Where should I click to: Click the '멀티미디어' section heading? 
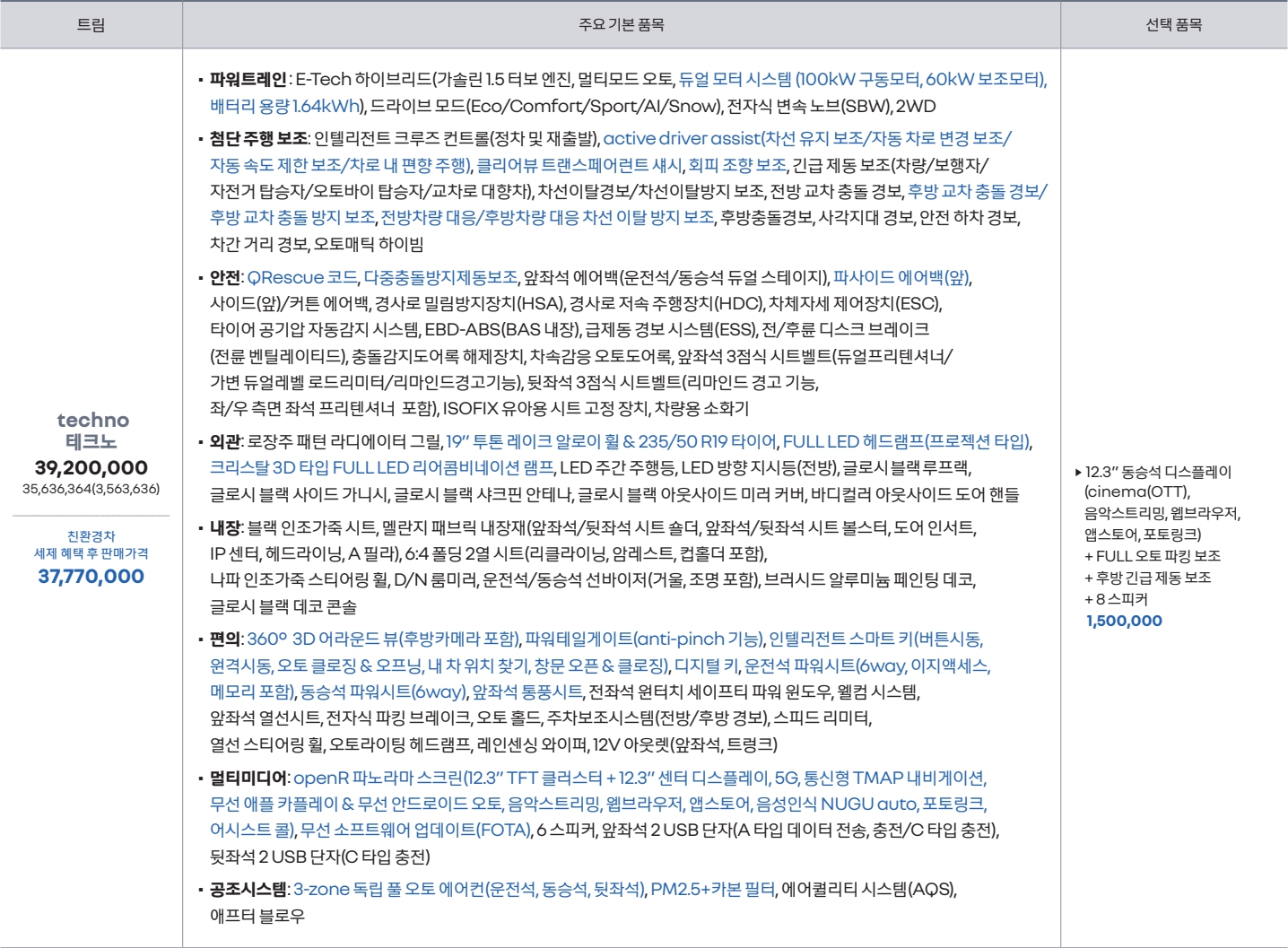(248, 778)
